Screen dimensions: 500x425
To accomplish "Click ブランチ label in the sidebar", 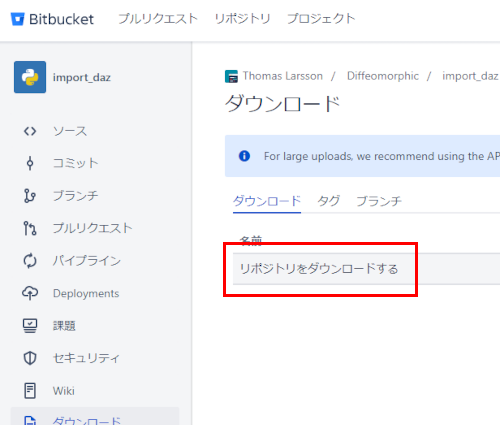I will tap(76, 196).
